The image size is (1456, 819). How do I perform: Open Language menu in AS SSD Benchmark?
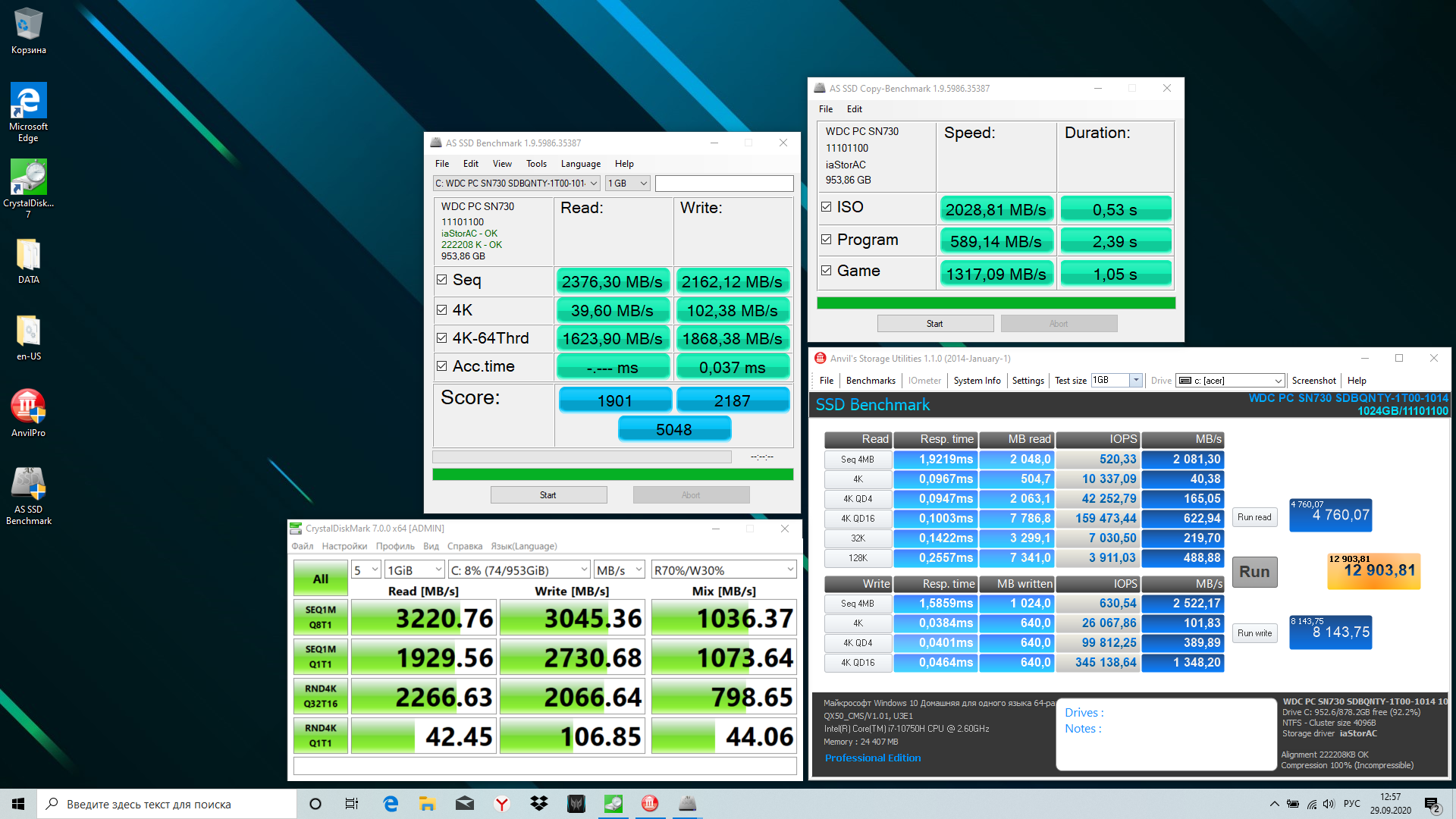coord(580,163)
